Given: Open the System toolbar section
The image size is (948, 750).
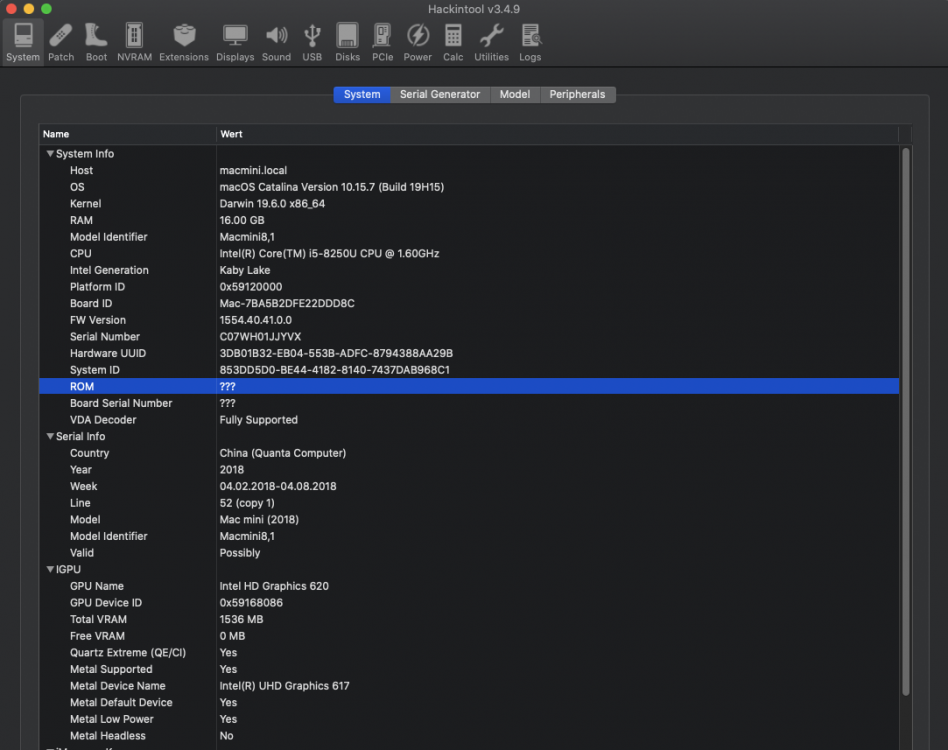Looking at the screenshot, I should click(x=23, y=42).
